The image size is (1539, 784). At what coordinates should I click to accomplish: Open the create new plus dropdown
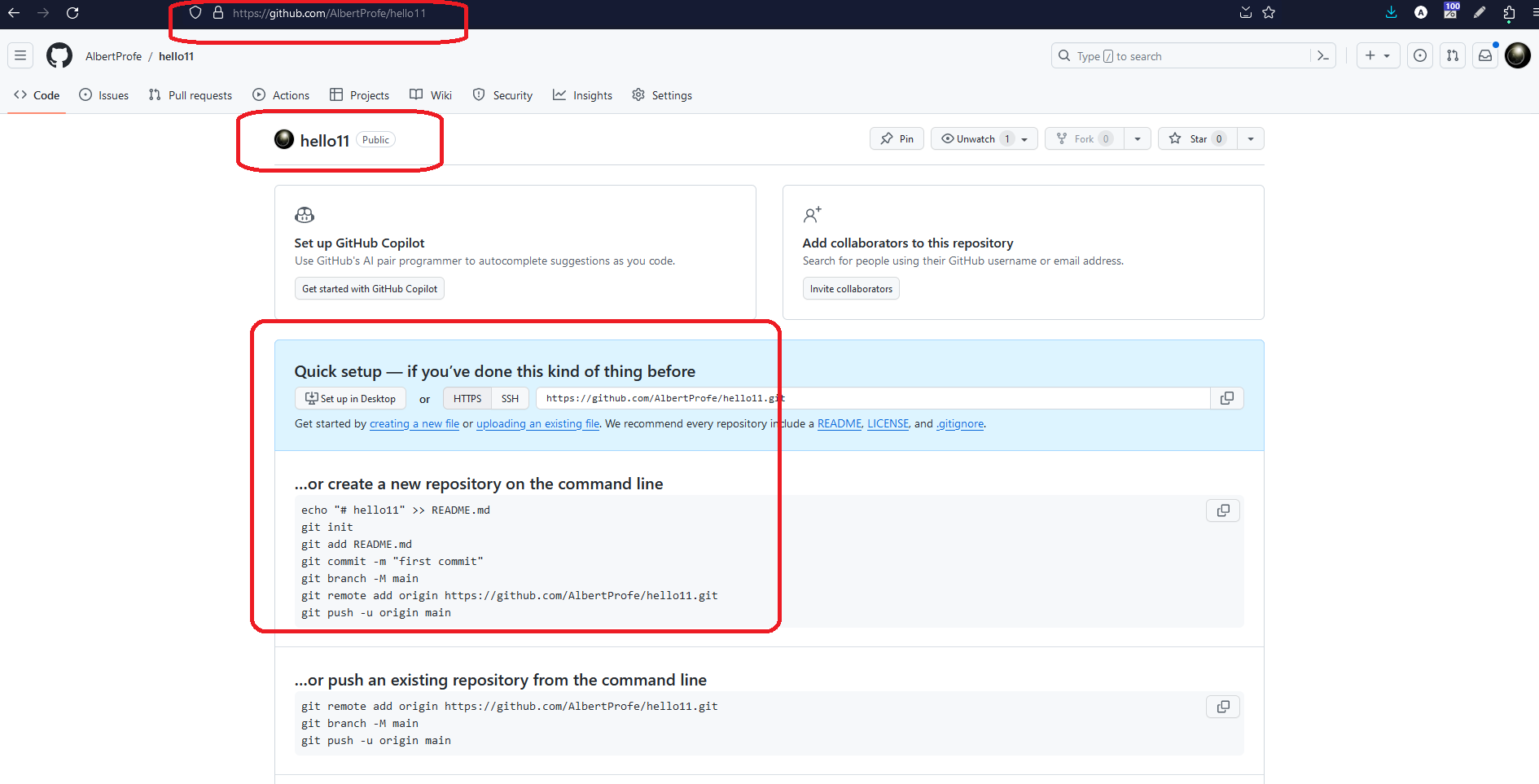pyautogui.click(x=1378, y=55)
